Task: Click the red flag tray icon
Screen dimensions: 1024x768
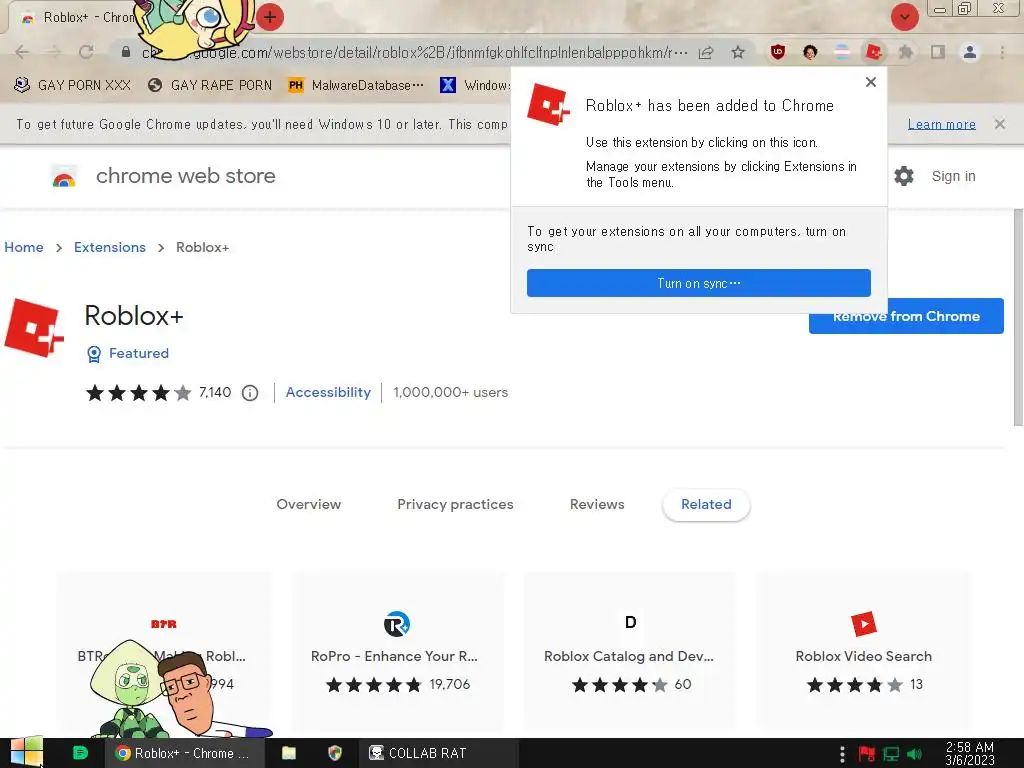Action: coord(867,754)
